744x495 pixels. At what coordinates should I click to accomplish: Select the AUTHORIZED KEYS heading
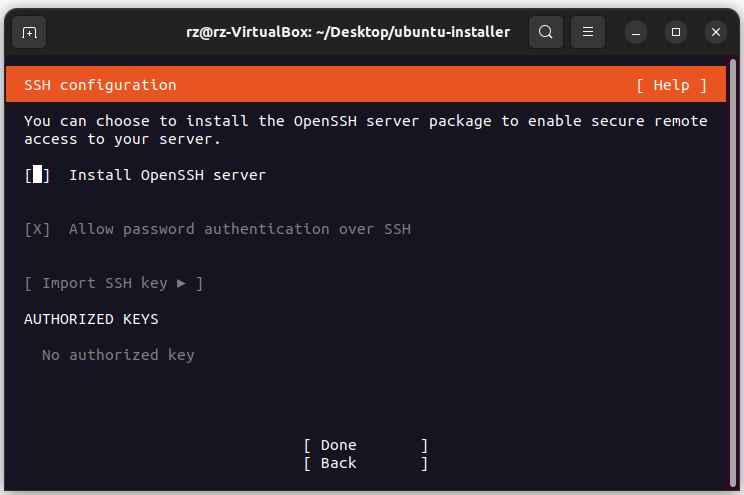click(x=91, y=319)
